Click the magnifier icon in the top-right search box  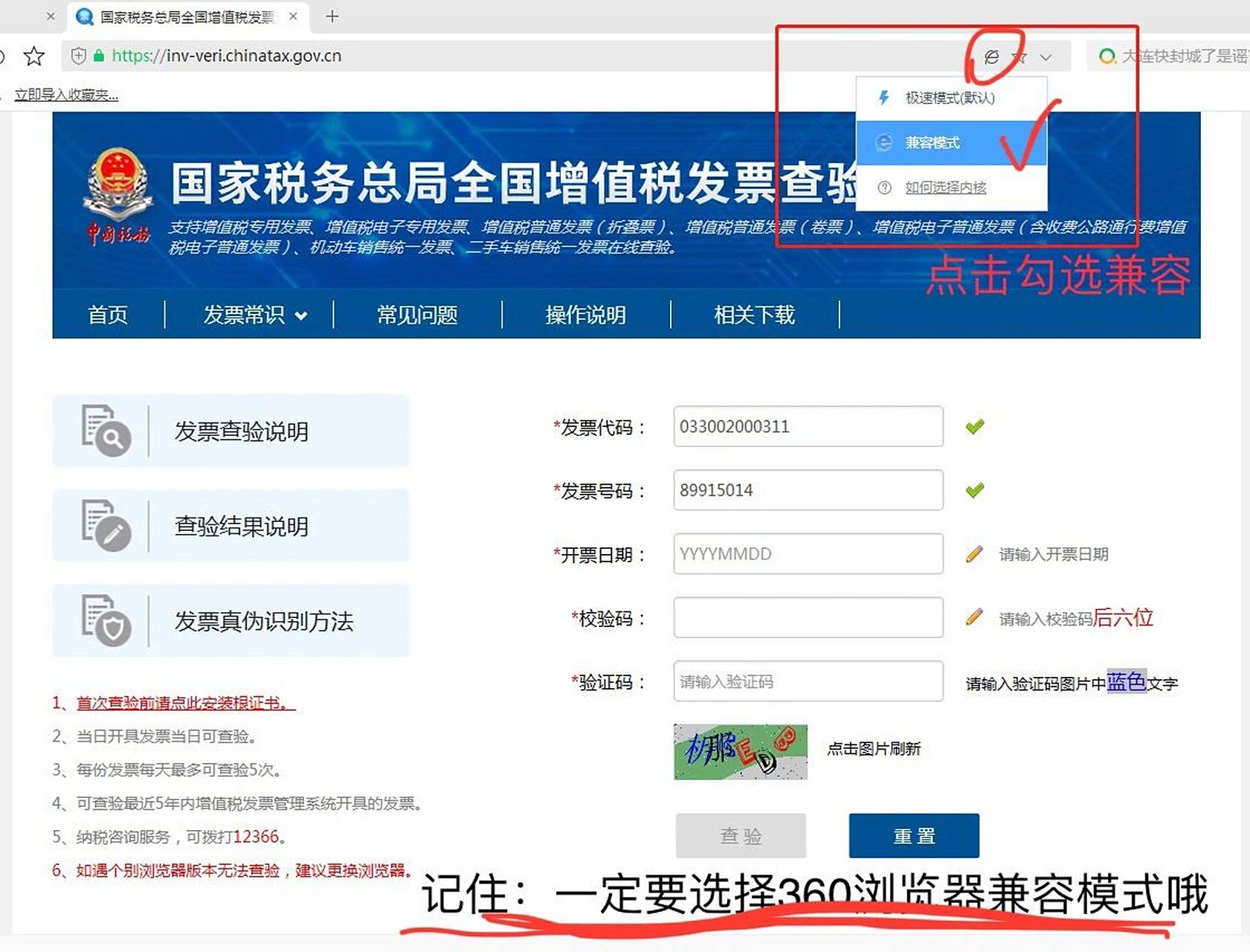coord(1107,56)
